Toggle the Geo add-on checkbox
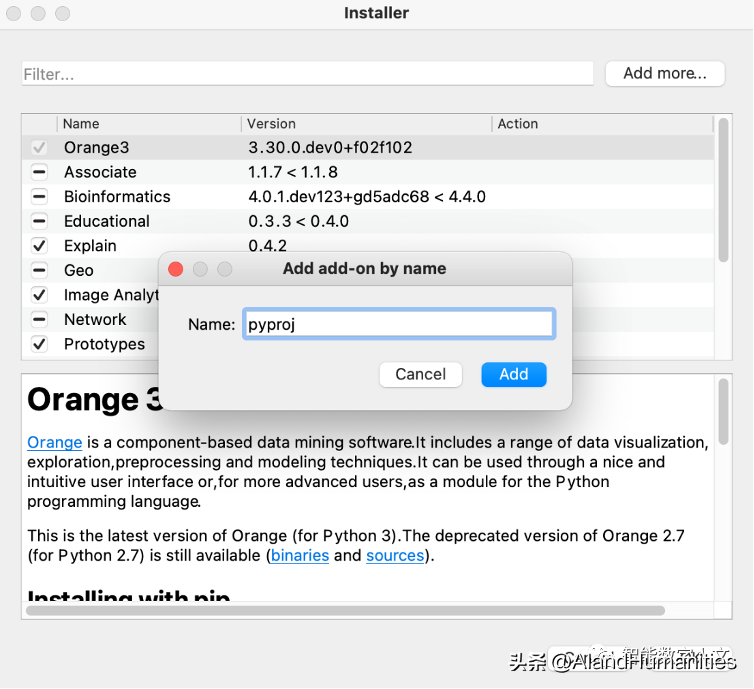754x689 pixels. [39, 270]
